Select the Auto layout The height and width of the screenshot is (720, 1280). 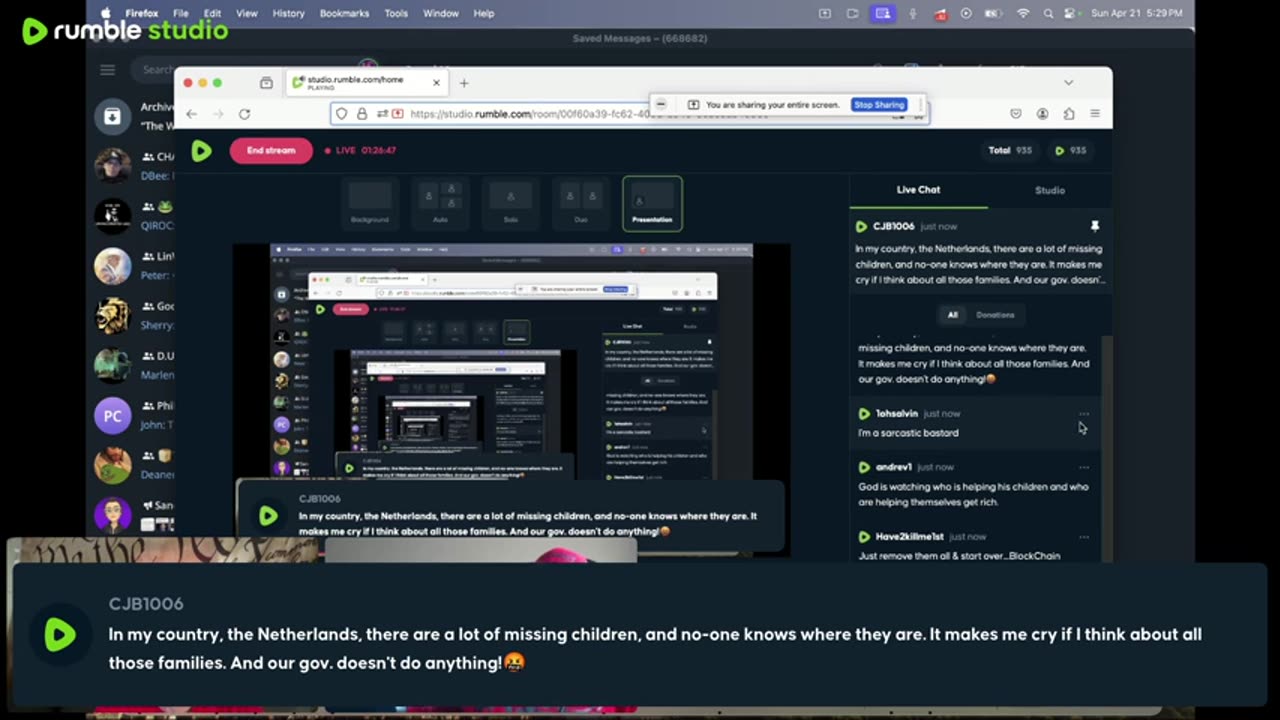pos(440,203)
